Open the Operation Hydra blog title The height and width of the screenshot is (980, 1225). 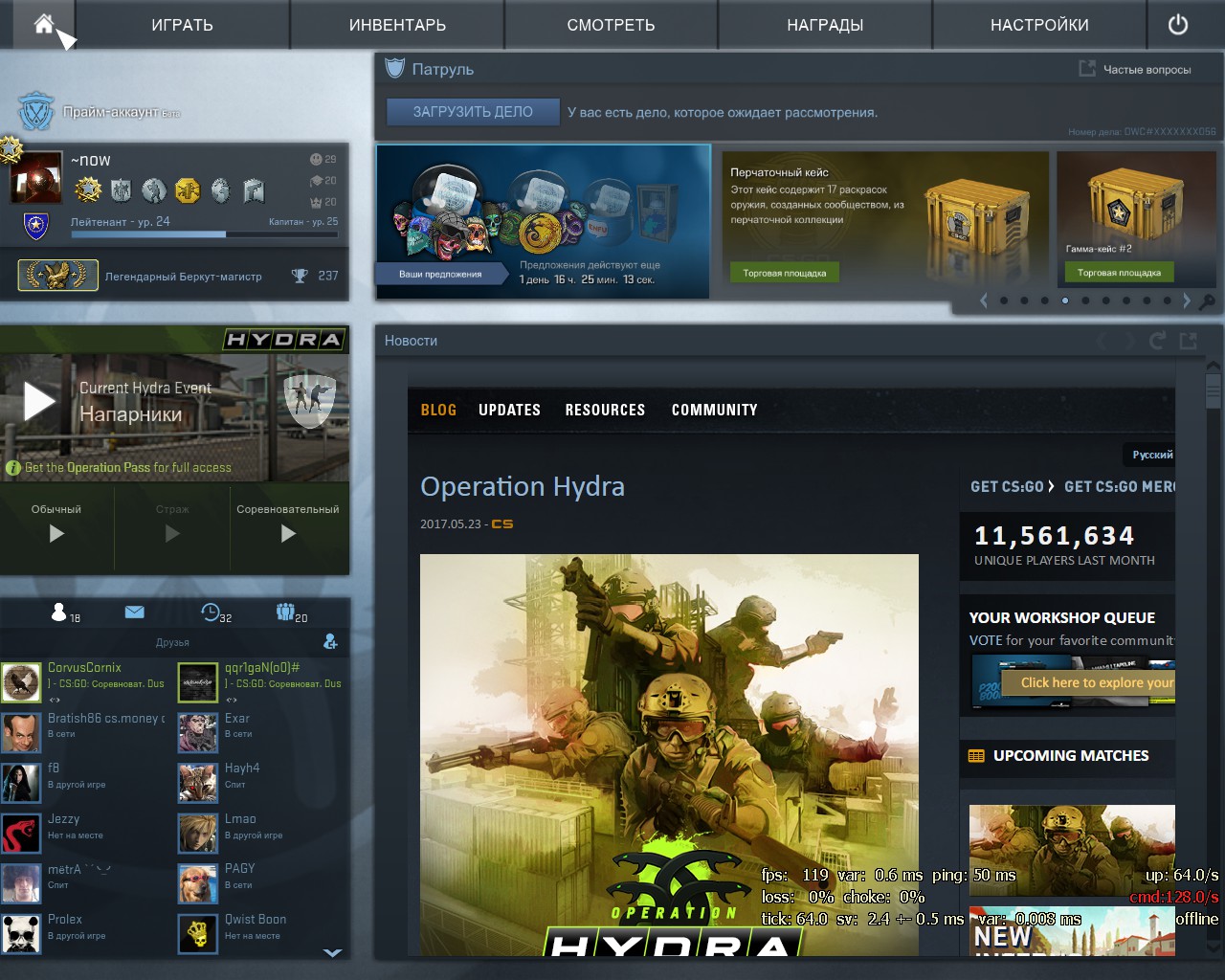click(x=523, y=486)
